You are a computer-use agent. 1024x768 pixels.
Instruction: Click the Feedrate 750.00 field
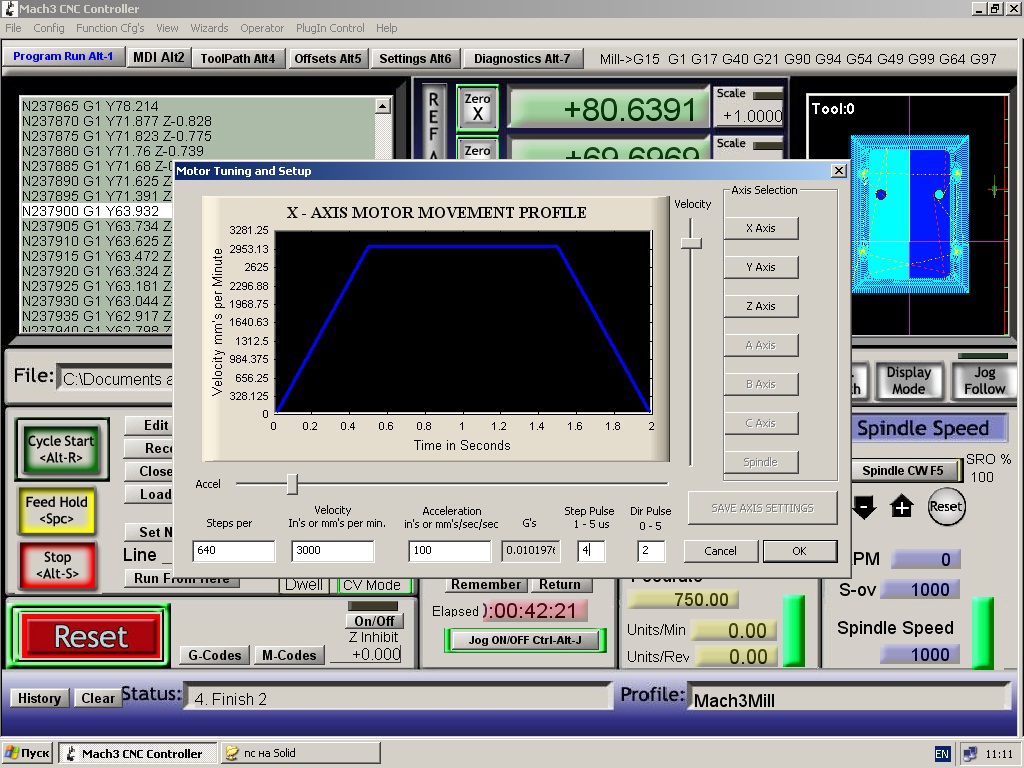pos(682,600)
